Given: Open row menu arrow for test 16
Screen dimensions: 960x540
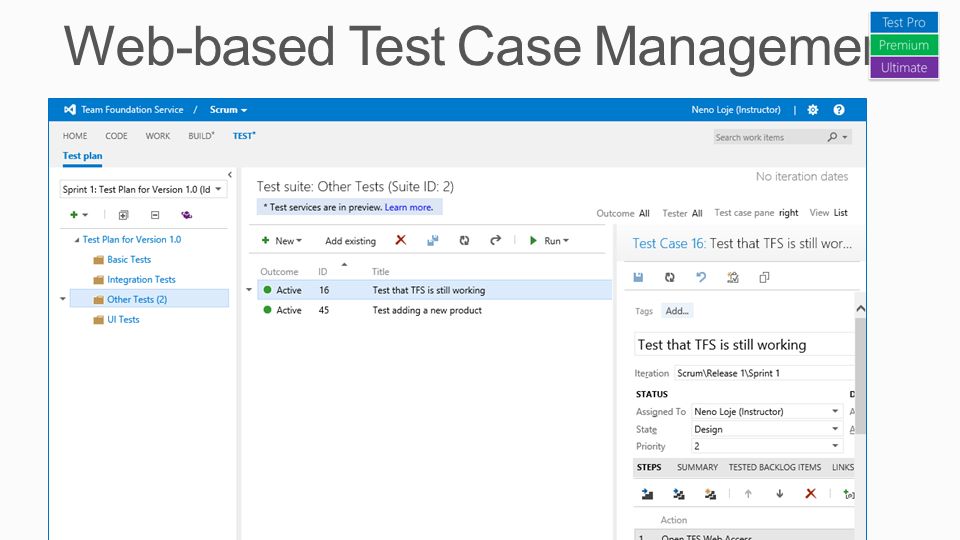Looking at the screenshot, I should [x=249, y=290].
